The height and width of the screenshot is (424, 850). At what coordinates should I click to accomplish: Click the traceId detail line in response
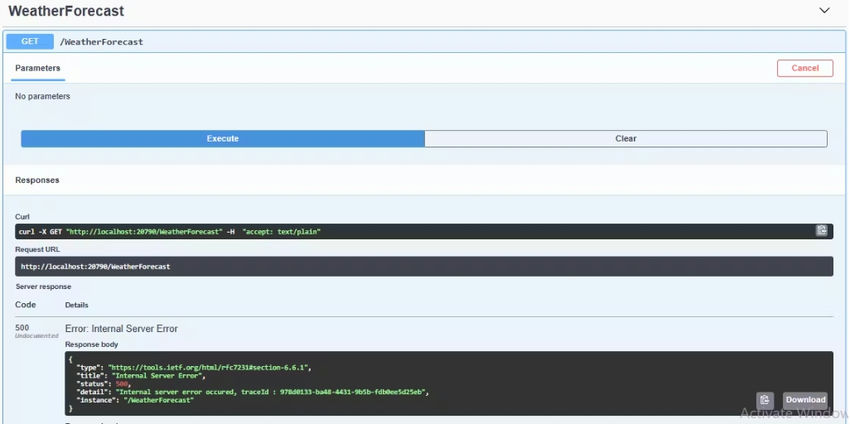[x=253, y=392]
